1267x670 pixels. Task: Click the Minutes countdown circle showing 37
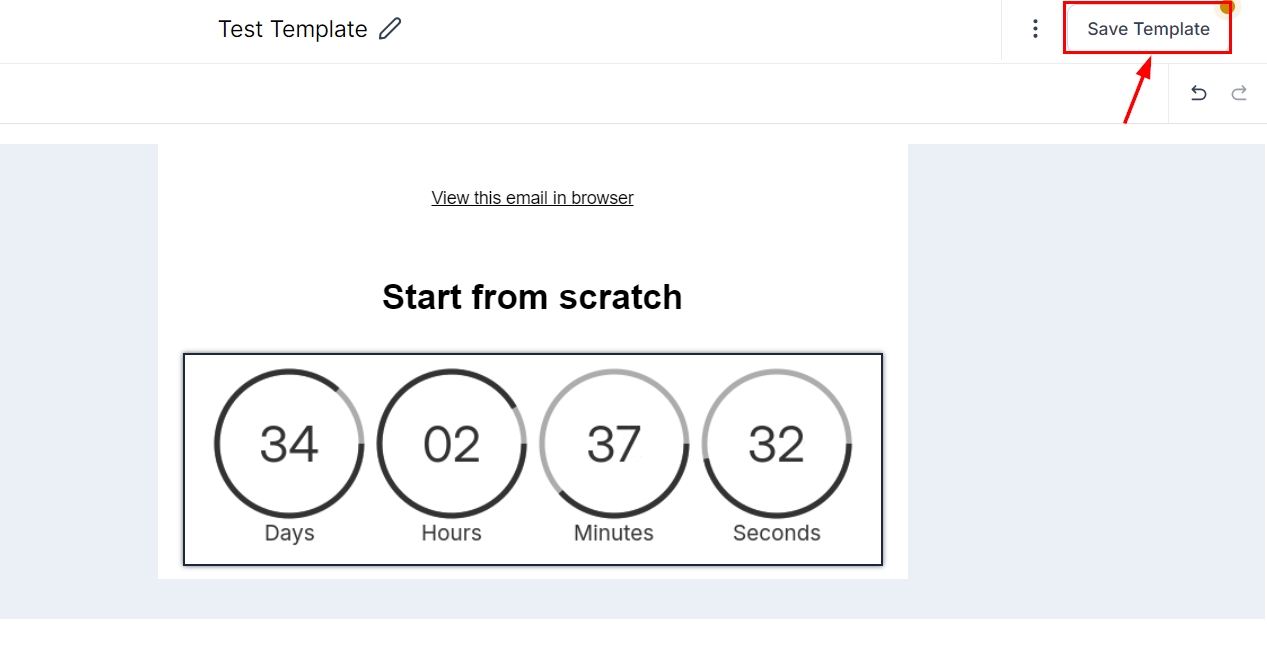pyautogui.click(x=614, y=444)
